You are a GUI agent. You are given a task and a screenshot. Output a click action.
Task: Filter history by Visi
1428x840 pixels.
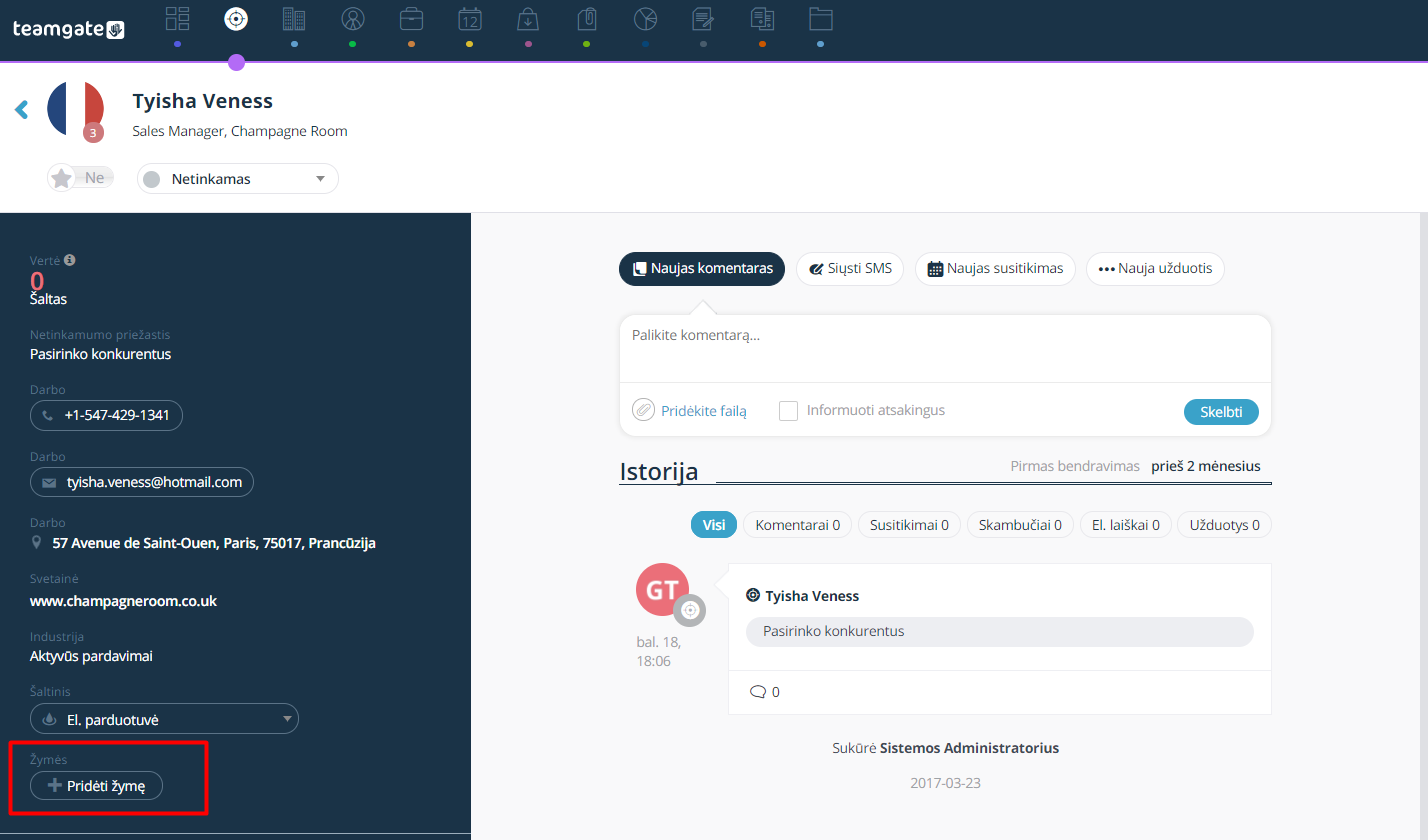[714, 525]
